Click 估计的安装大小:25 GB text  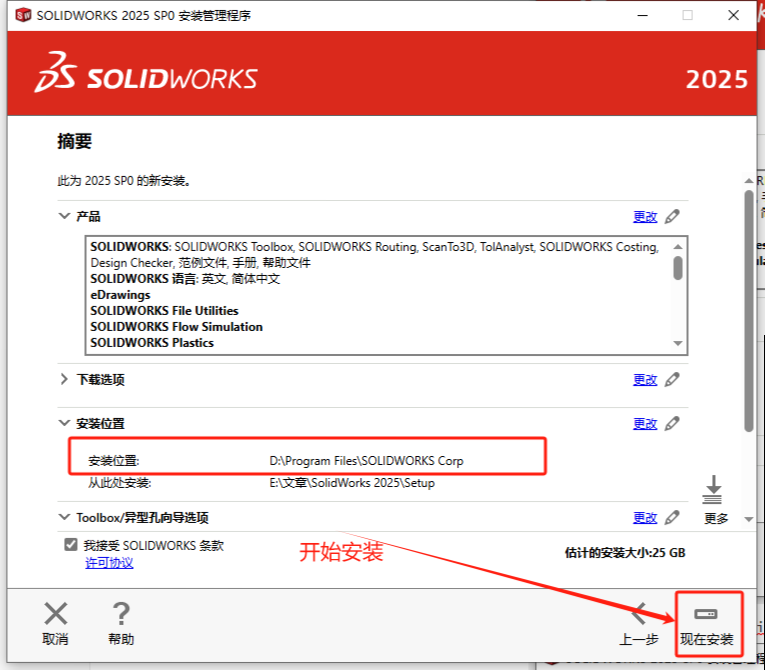[x=625, y=552]
